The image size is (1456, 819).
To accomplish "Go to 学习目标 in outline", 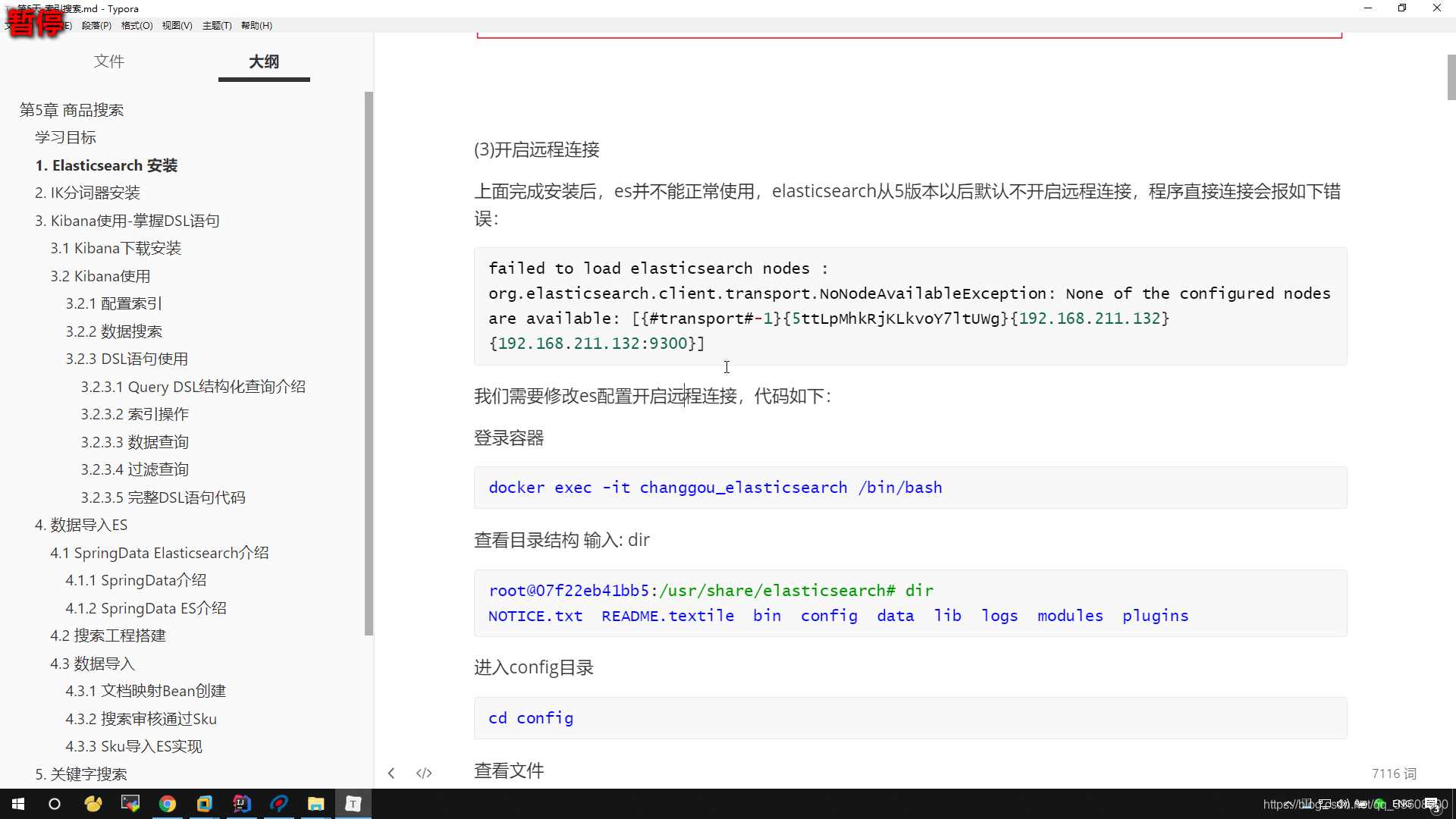I will point(65,137).
